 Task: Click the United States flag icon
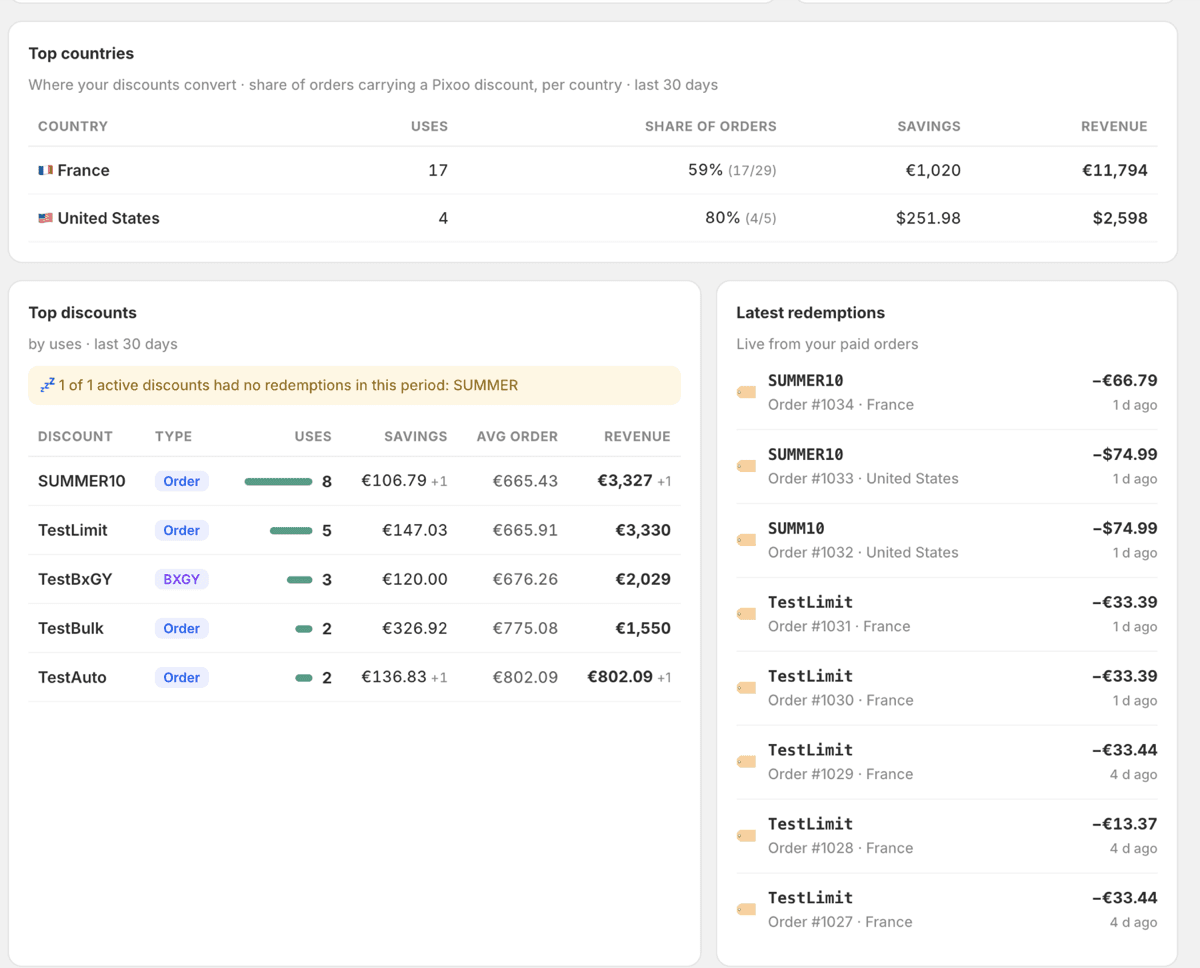click(x=45, y=218)
